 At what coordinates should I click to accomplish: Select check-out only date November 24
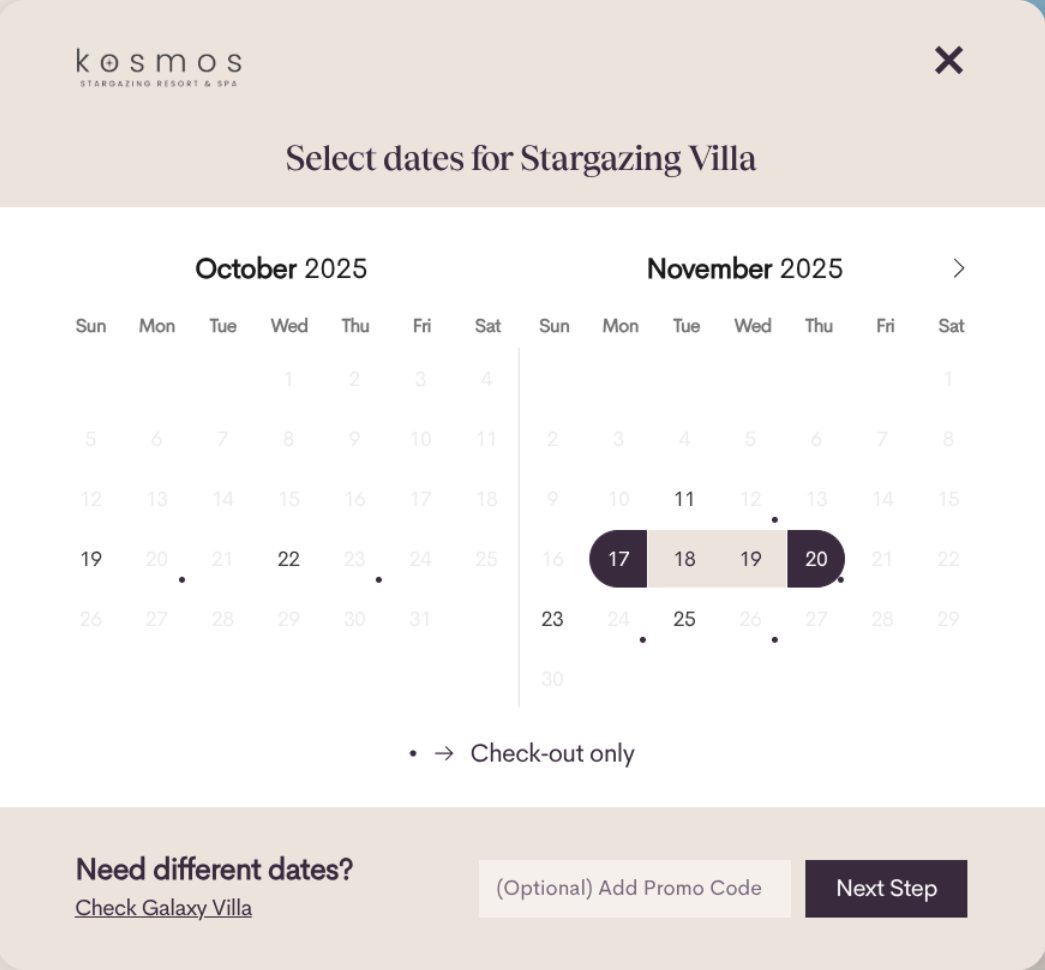pos(619,619)
